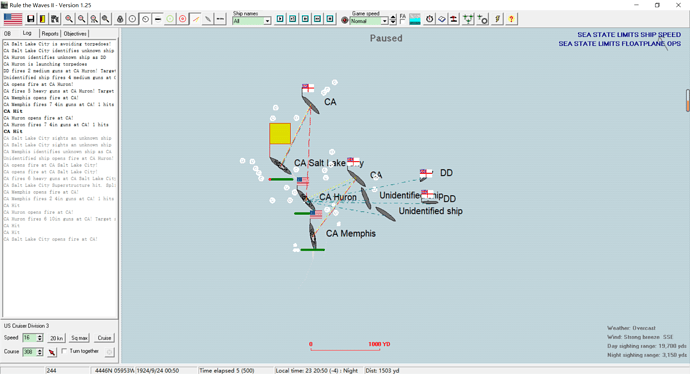Click the floppy disk save icon
690x374 pixels.
30,19
